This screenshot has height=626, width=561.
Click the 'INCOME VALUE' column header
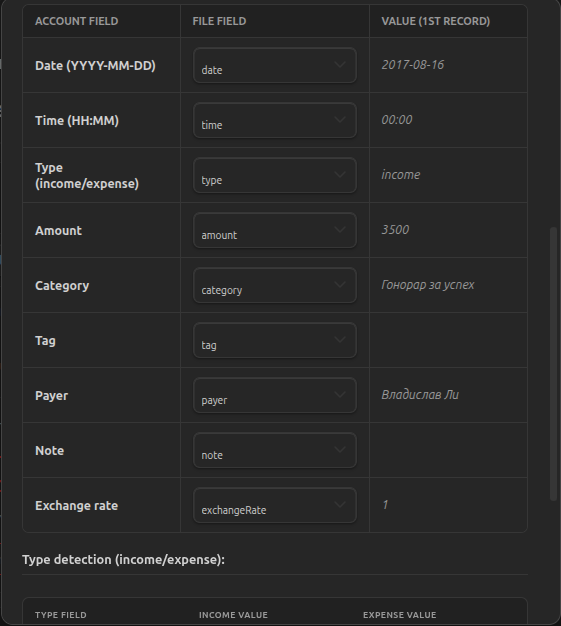[x=233, y=615]
